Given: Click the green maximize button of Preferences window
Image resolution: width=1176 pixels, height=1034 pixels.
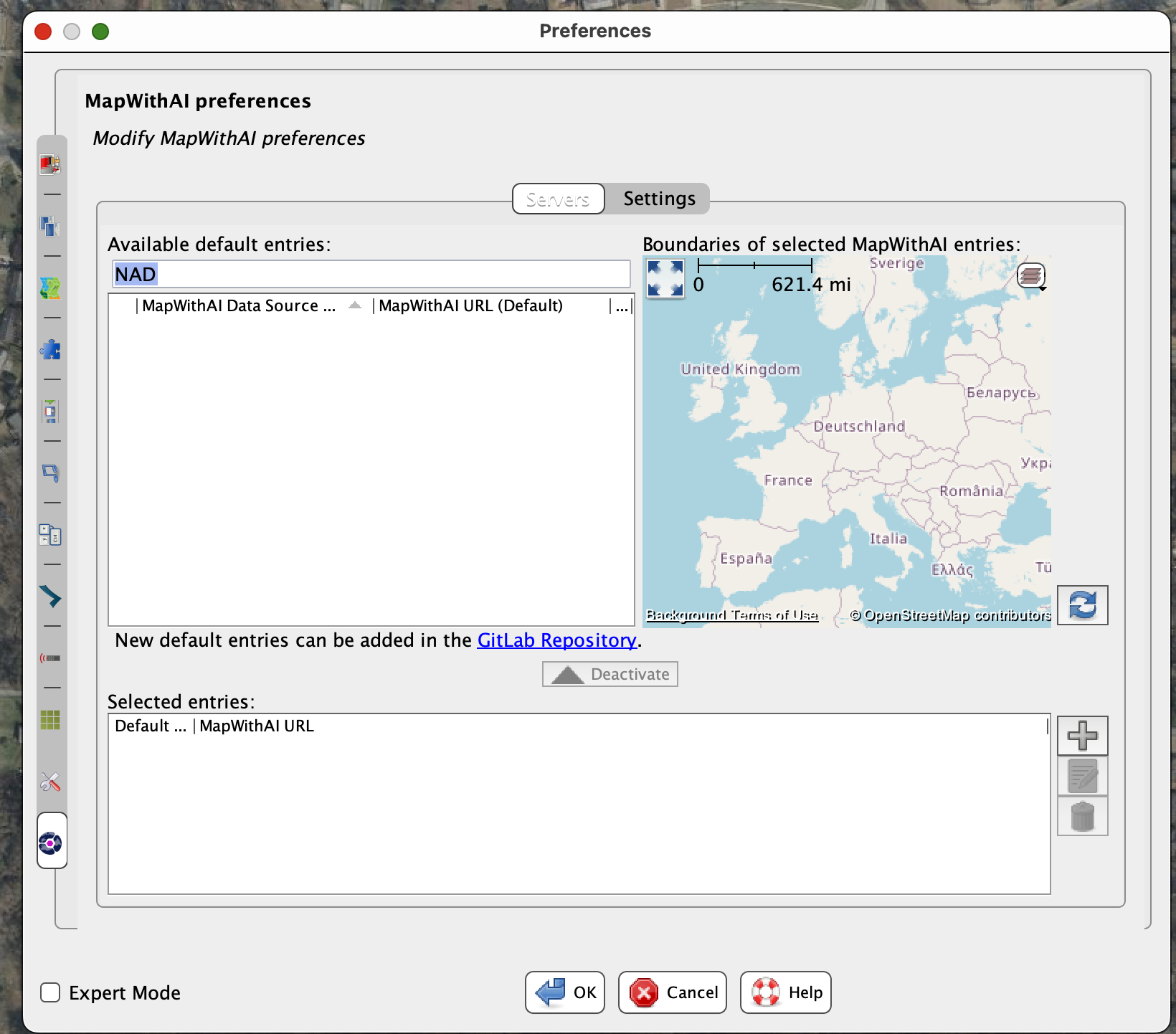Looking at the screenshot, I should tap(100, 32).
